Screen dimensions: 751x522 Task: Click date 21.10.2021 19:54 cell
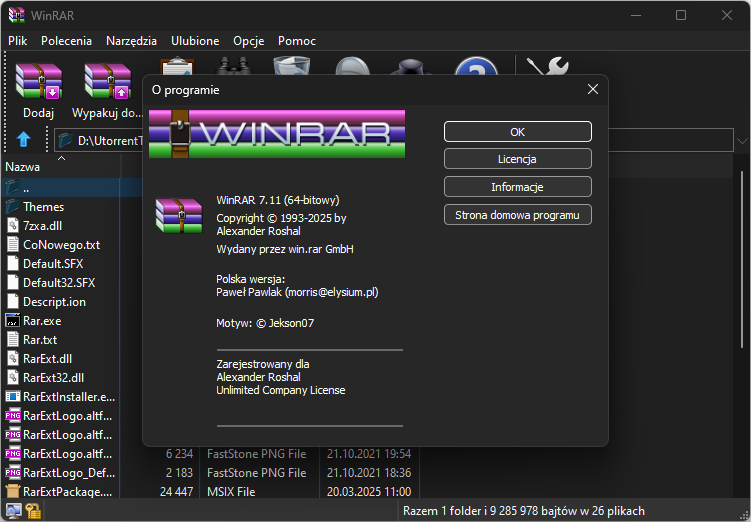pos(369,454)
